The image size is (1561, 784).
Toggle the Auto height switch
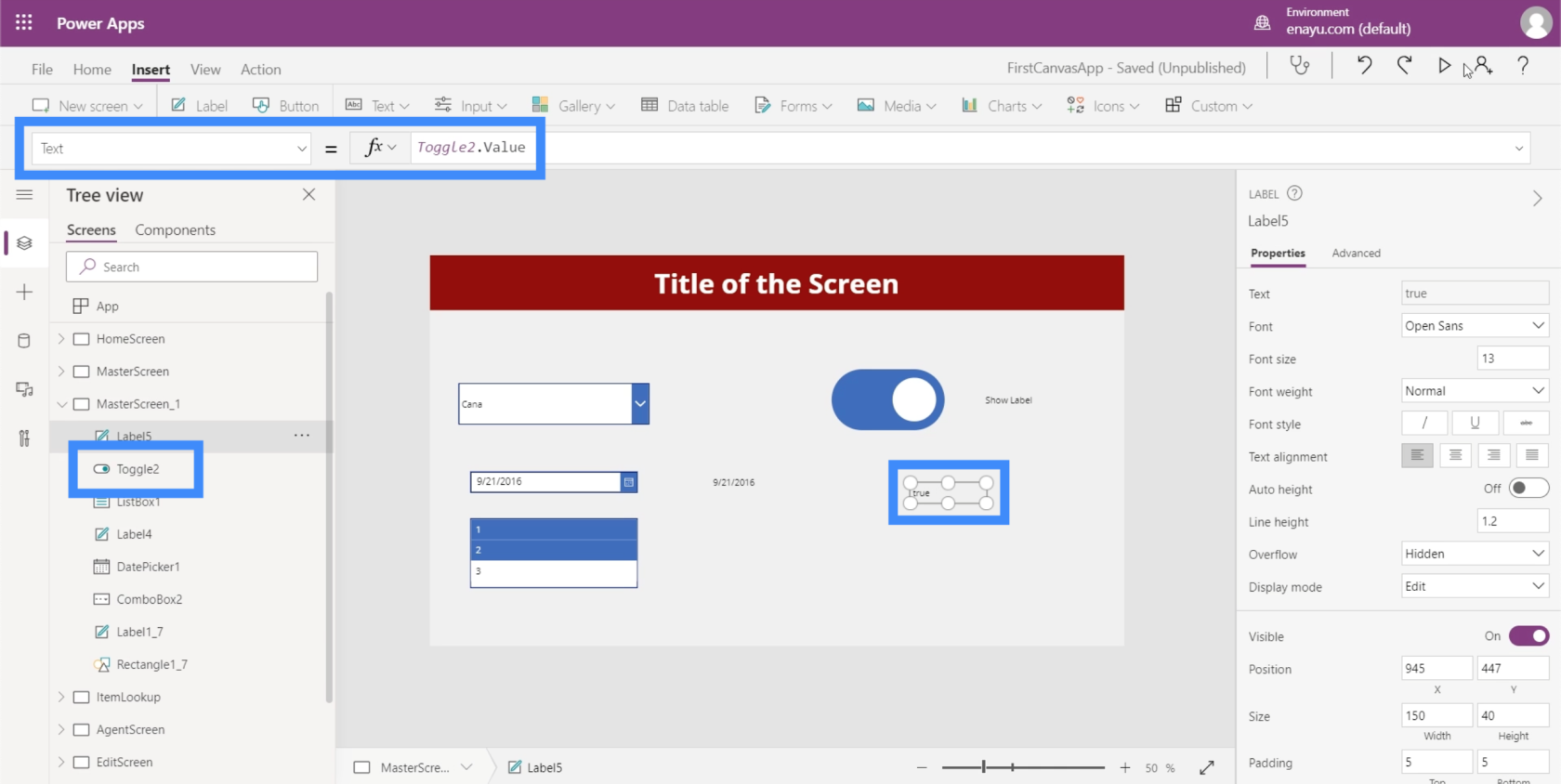click(1528, 489)
